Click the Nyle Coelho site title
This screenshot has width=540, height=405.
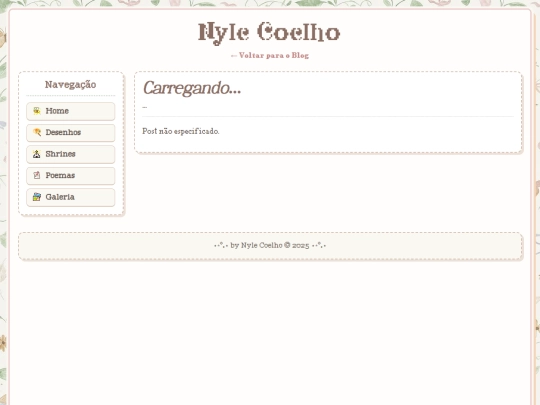[x=269, y=33]
